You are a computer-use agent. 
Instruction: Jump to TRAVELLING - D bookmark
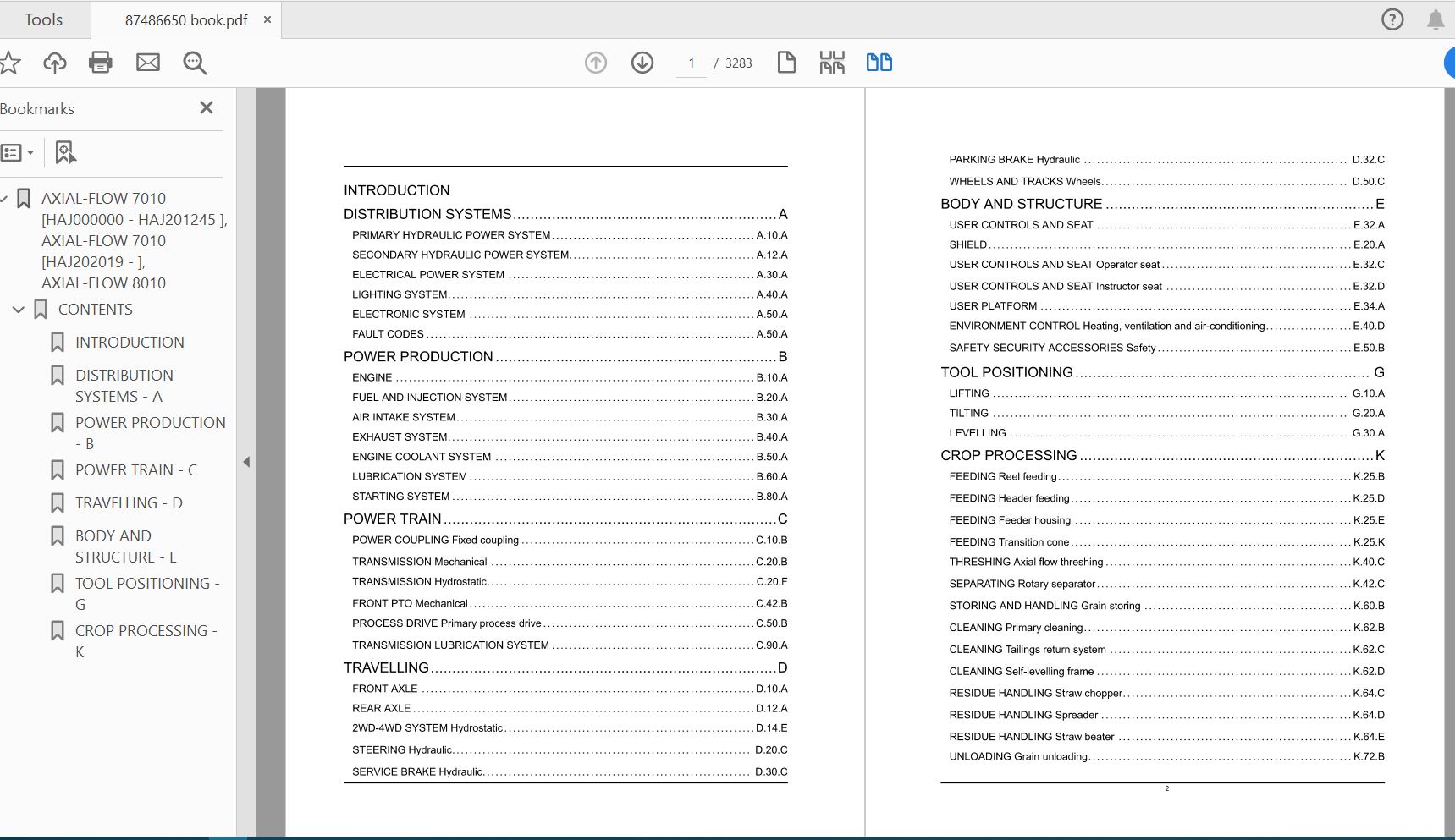(x=129, y=503)
